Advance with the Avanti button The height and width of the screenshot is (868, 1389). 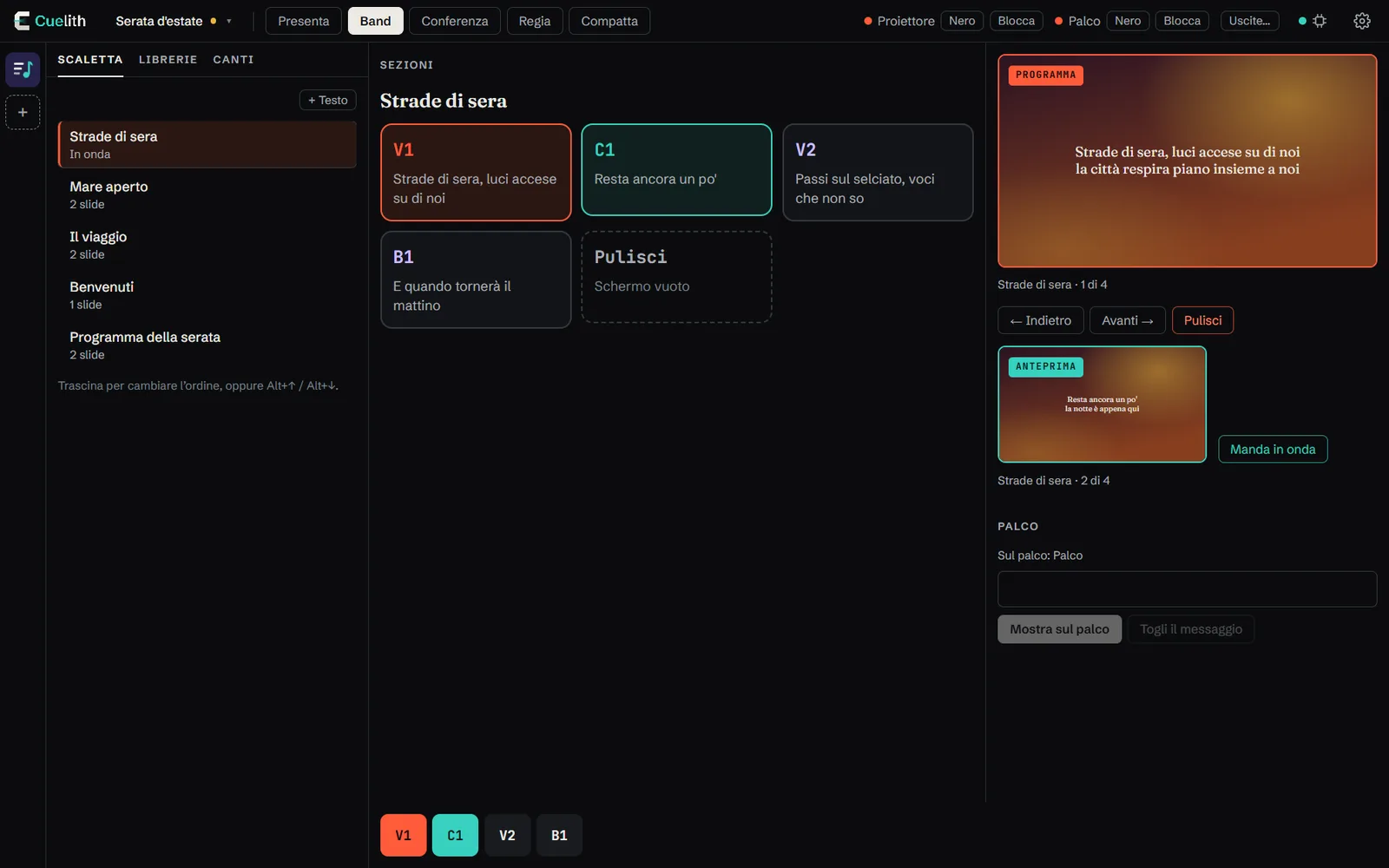click(1128, 320)
